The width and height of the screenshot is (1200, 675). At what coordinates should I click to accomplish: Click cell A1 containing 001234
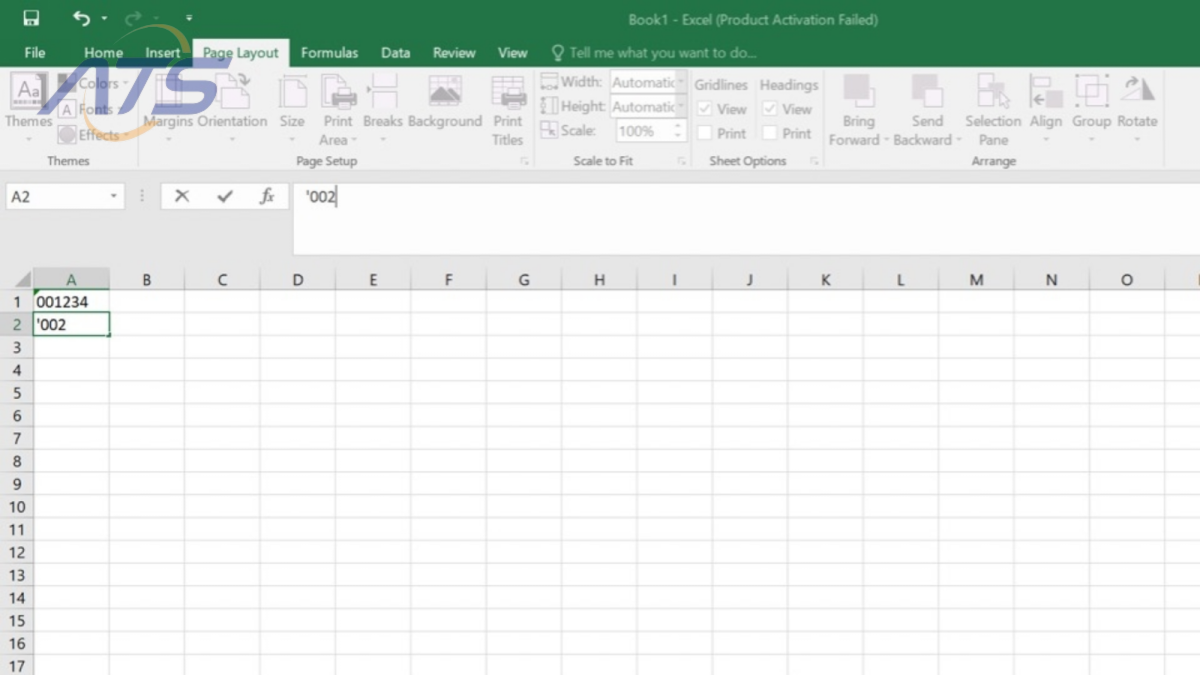[71, 301]
